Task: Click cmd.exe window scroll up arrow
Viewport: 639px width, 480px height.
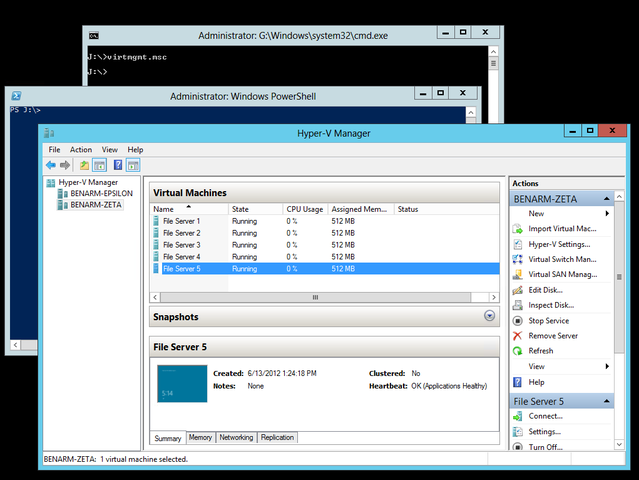Action: [493, 52]
